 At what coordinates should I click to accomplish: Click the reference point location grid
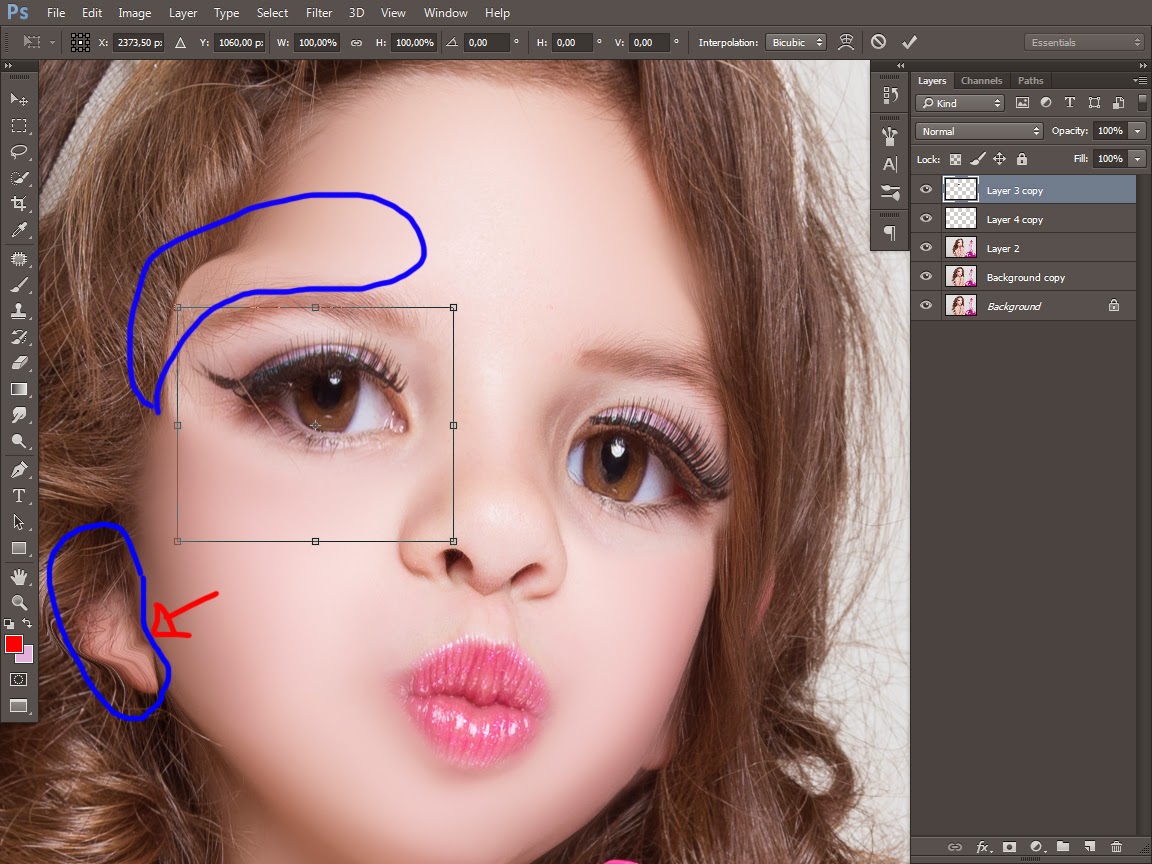click(x=80, y=42)
